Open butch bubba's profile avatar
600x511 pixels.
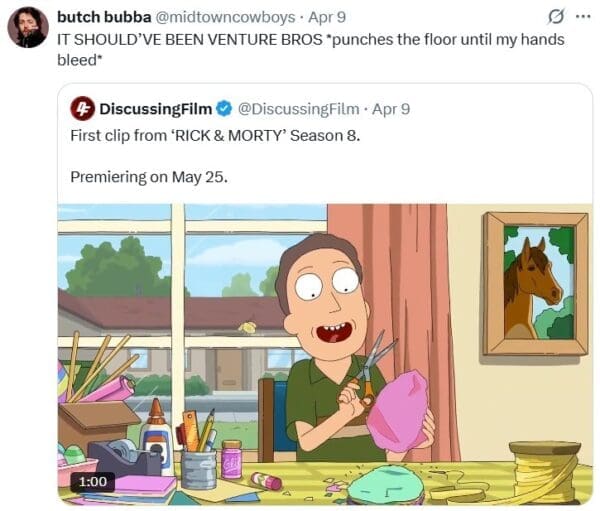pos(28,27)
